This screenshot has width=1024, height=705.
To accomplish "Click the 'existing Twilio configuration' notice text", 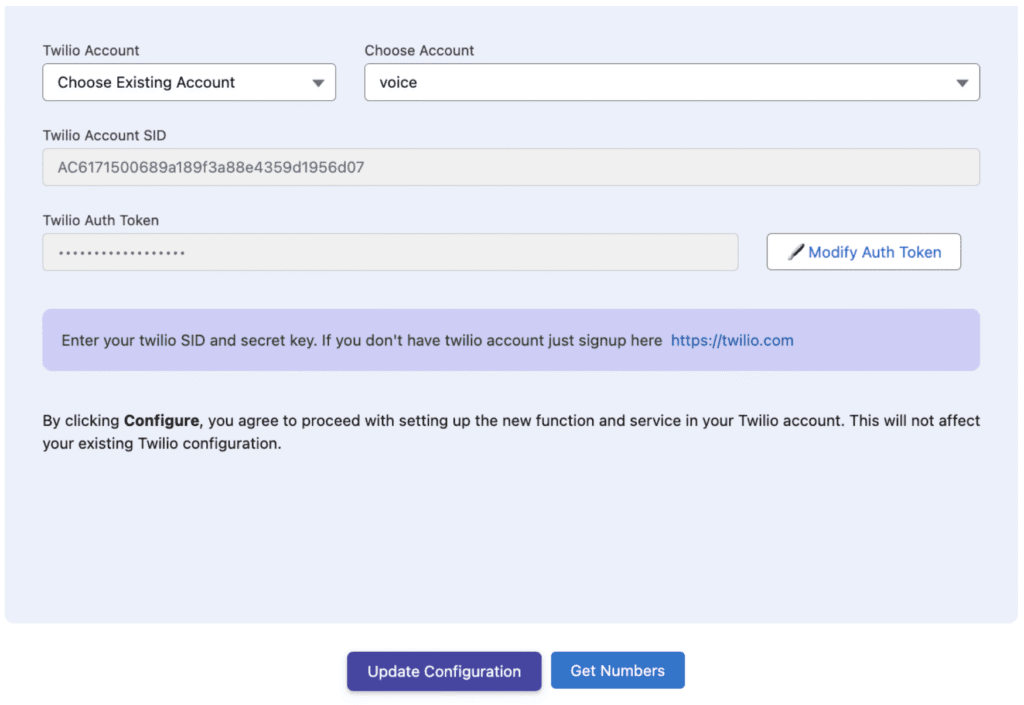I will tap(162, 443).
